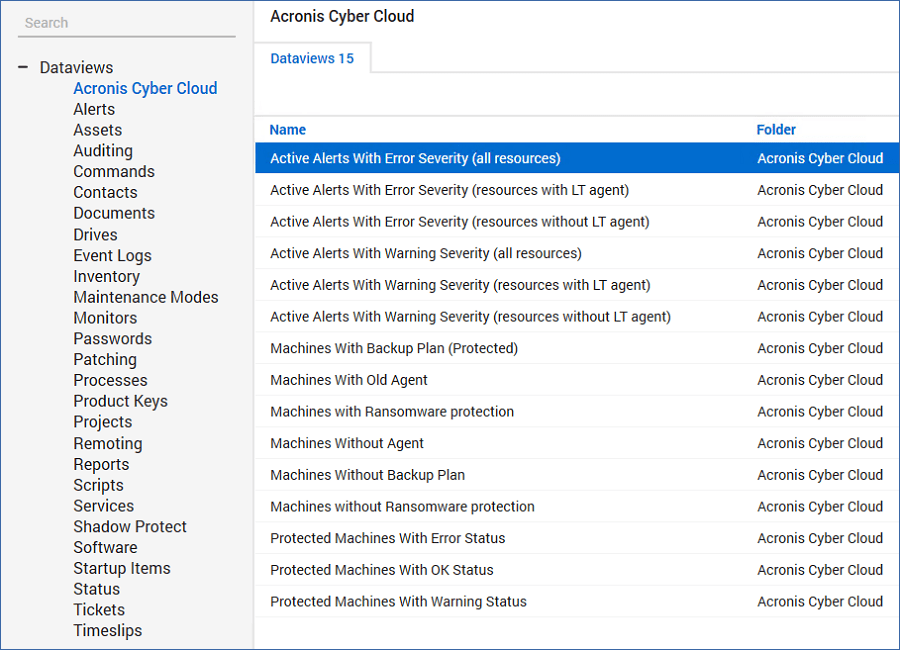The height and width of the screenshot is (650, 900).
Task: Open the Tickets folder
Action: click(x=99, y=610)
